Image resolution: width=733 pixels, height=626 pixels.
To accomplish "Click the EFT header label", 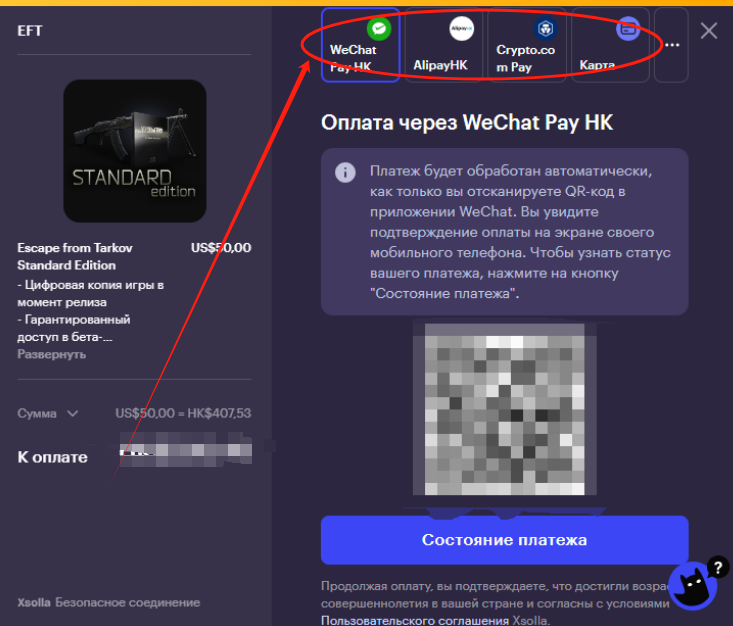I will click(30, 31).
